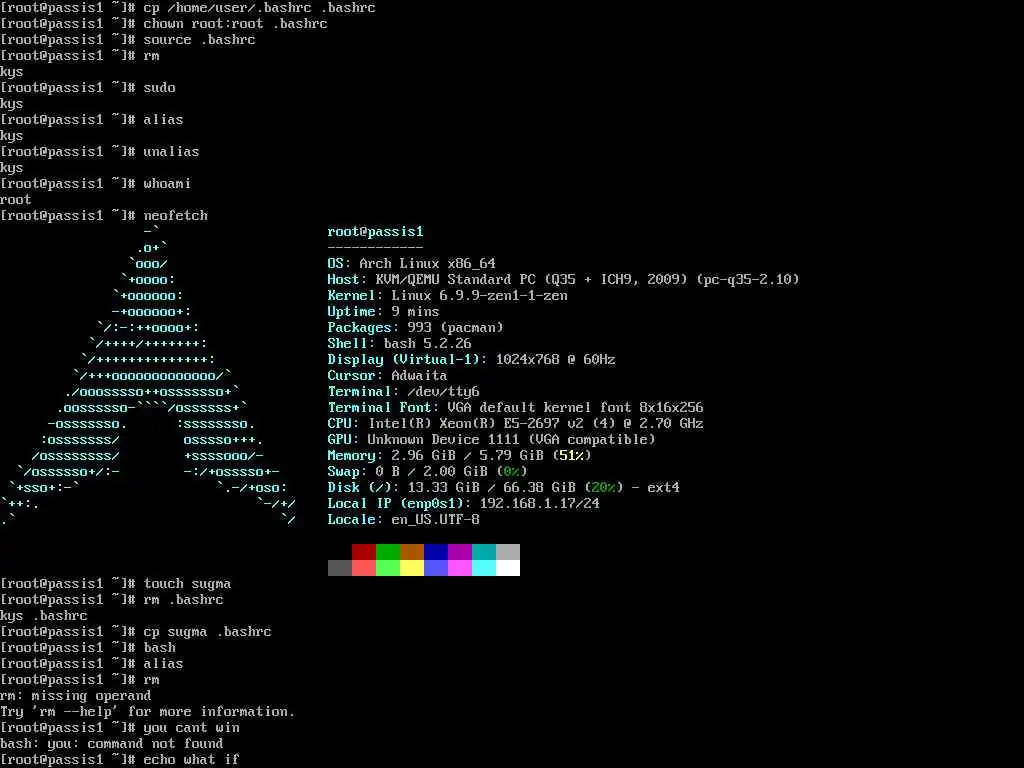Click the 'touch sugma' command line

(x=116, y=584)
